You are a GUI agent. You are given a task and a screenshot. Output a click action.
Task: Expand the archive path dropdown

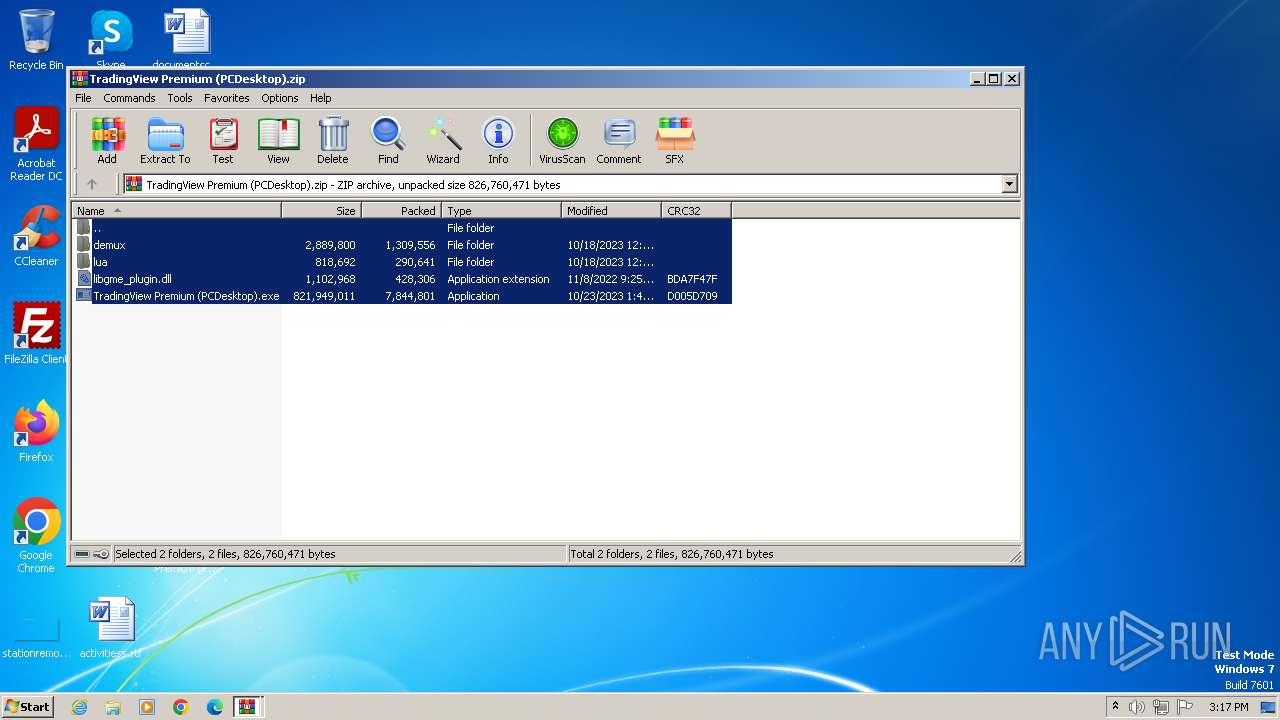click(x=1009, y=184)
